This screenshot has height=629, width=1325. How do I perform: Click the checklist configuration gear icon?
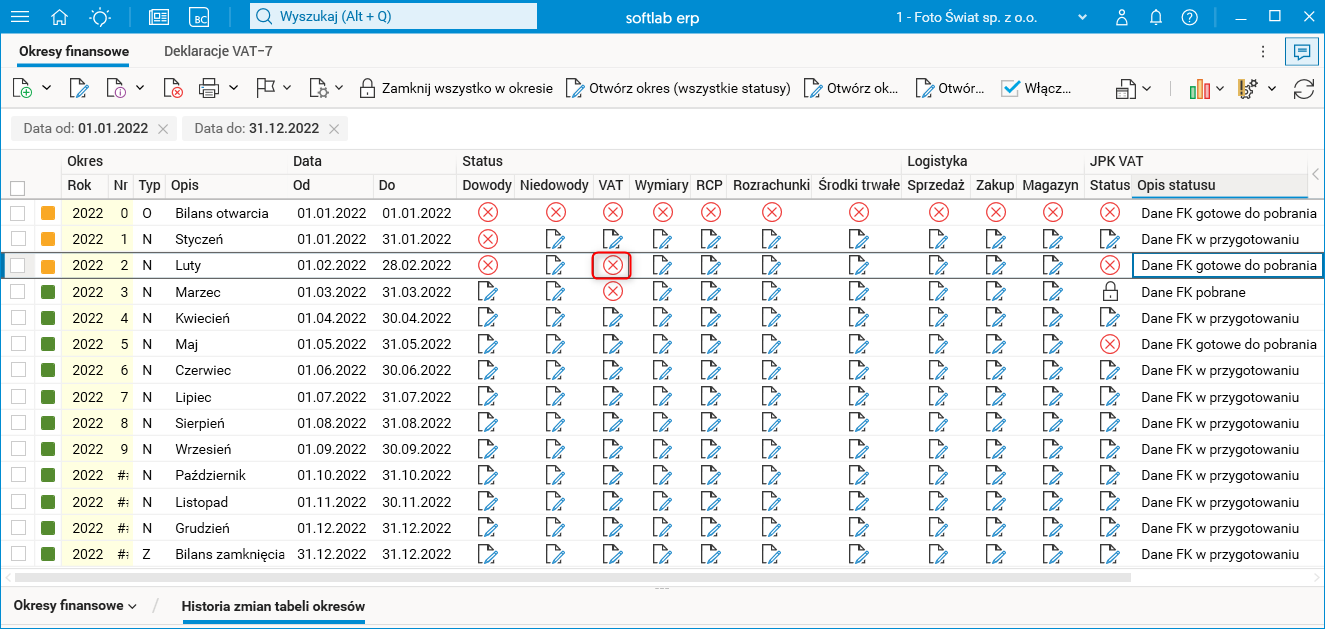point(1248,88)
